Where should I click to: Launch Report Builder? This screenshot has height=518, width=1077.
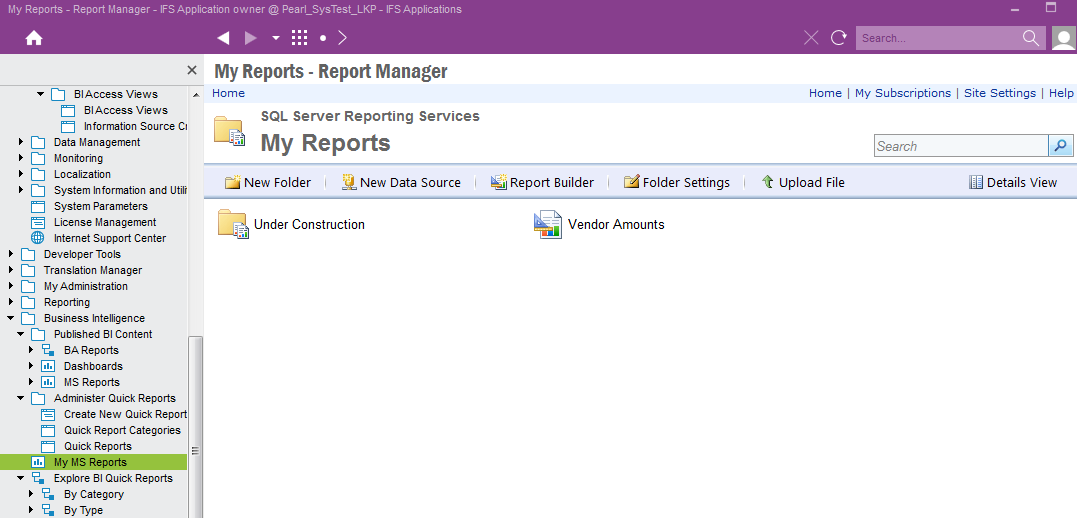point(542,183)
